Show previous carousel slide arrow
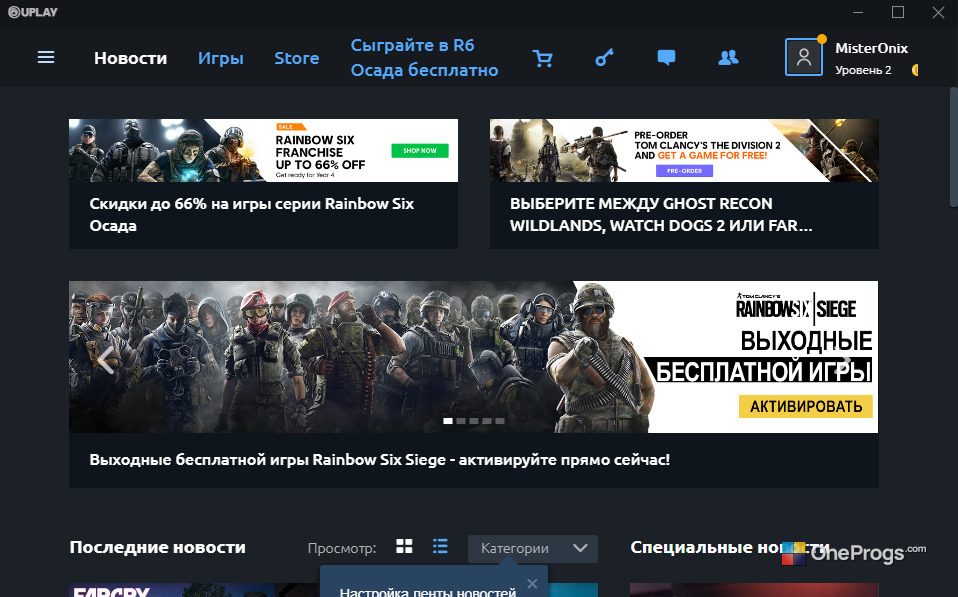 click(x=106, y=359)
